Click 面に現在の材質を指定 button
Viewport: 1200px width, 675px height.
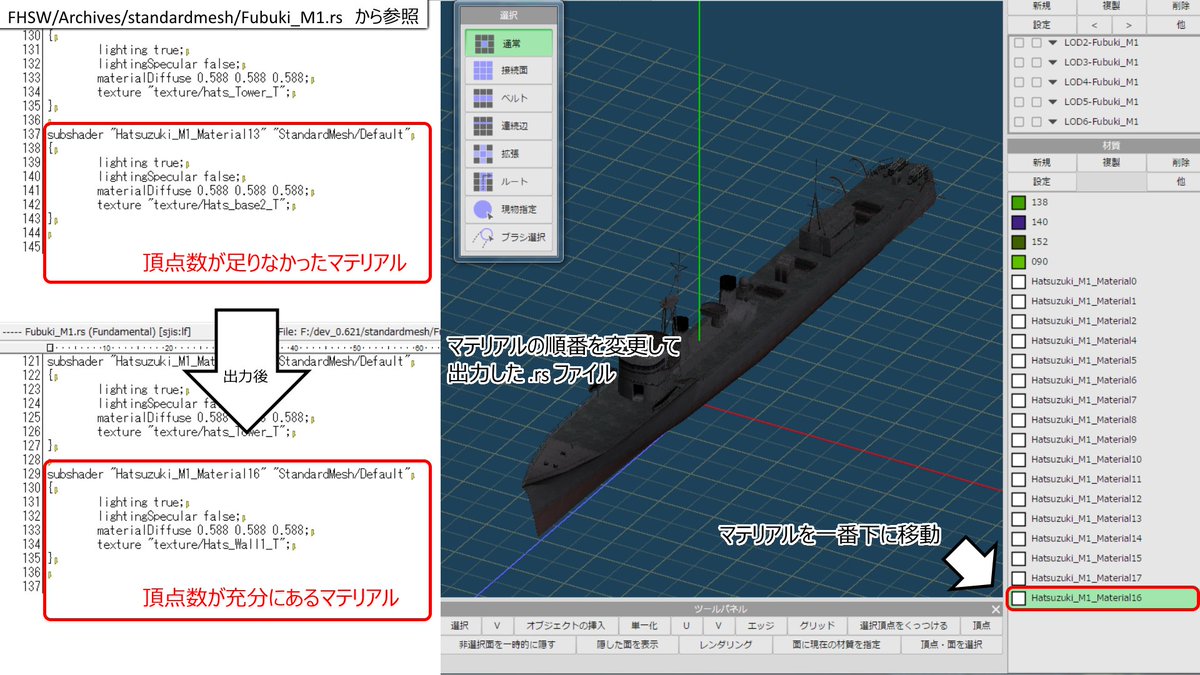click(837, 645)
